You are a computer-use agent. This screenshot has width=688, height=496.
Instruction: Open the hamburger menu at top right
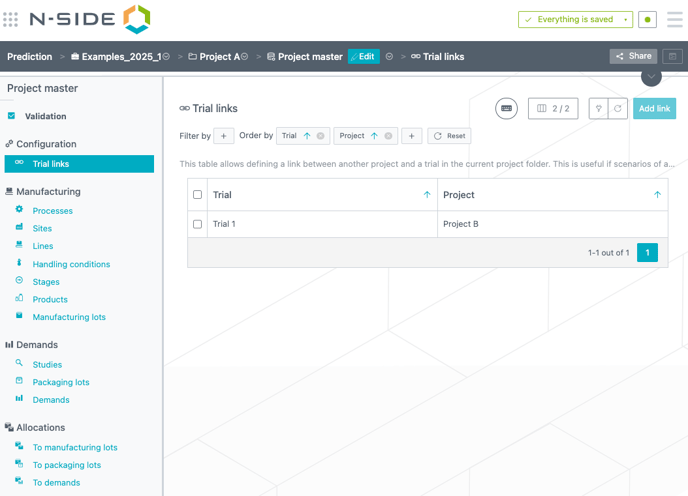click(x=675, y=19)
